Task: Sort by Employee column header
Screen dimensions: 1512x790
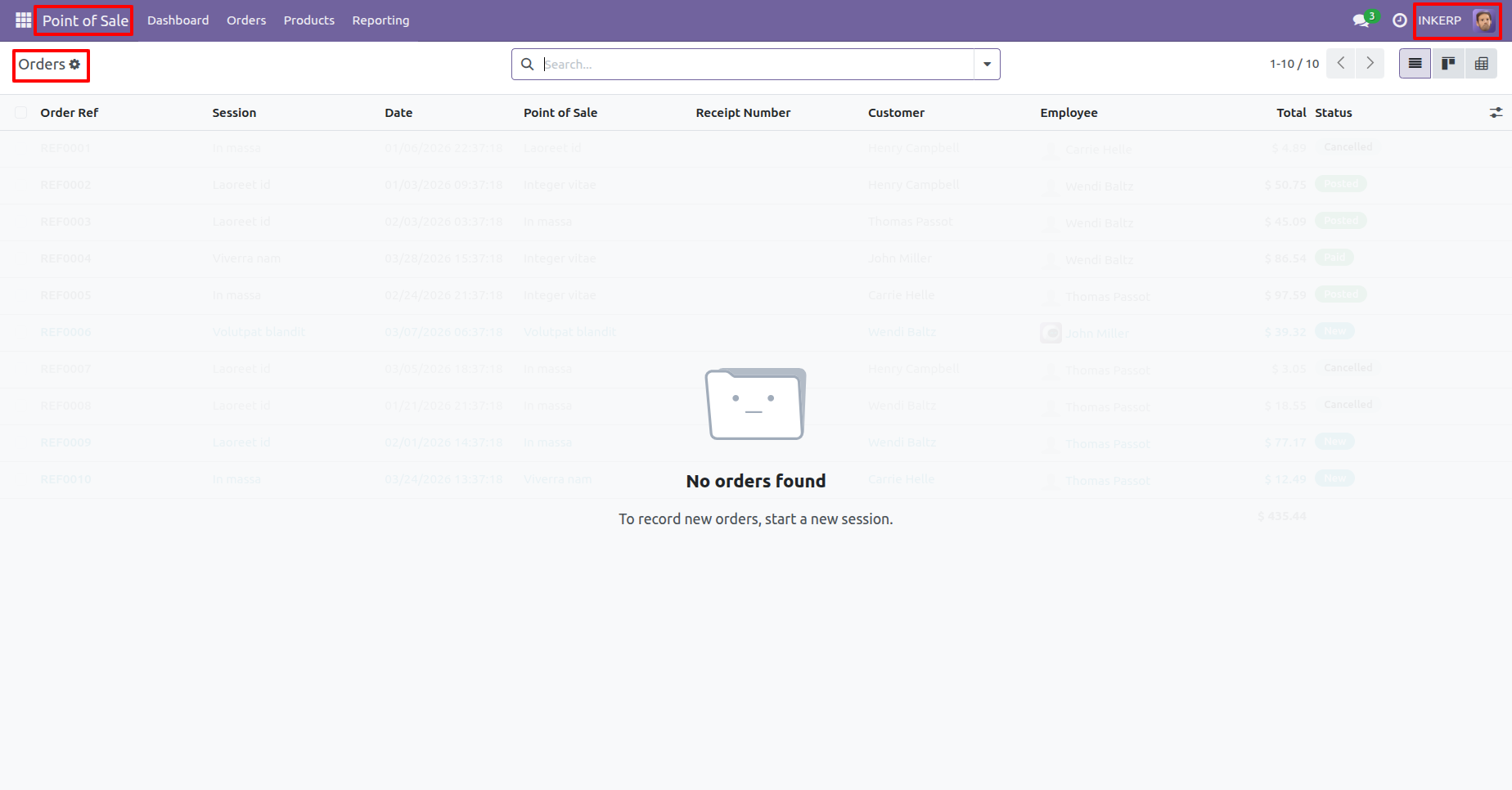Action: pos(1069,113)
